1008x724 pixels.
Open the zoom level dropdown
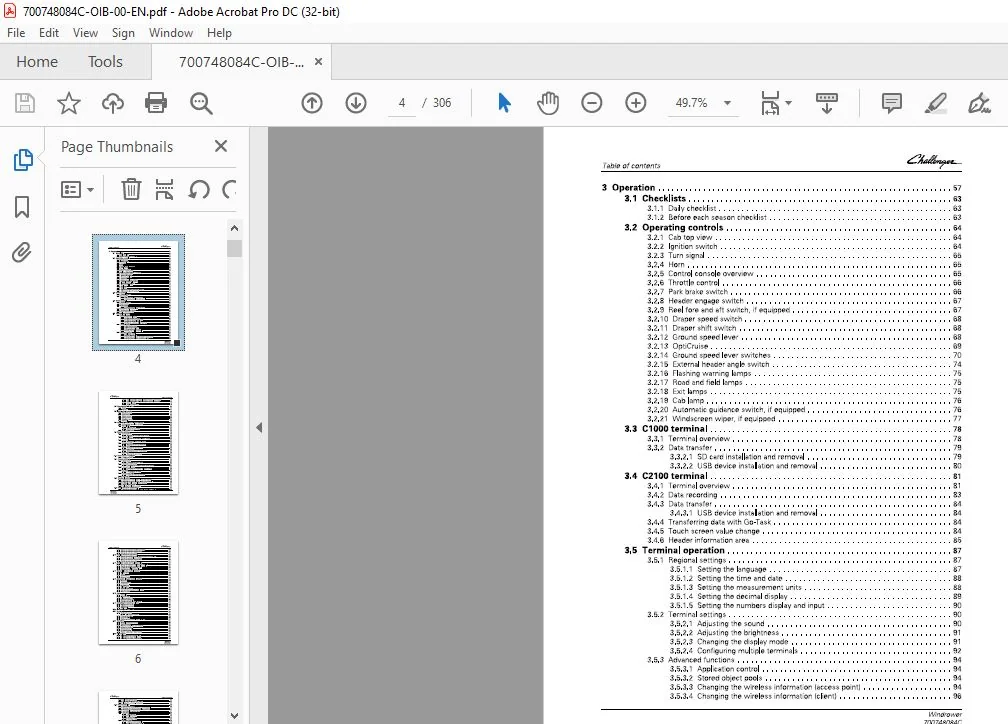click(727, 103)
